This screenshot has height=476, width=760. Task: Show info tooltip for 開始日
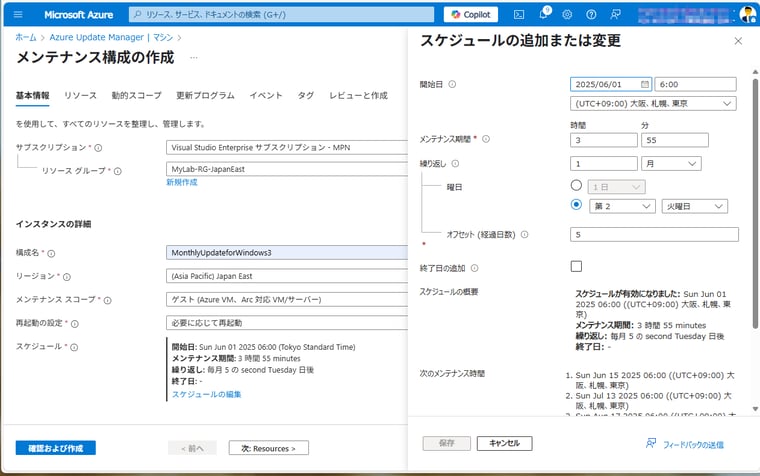452,84
